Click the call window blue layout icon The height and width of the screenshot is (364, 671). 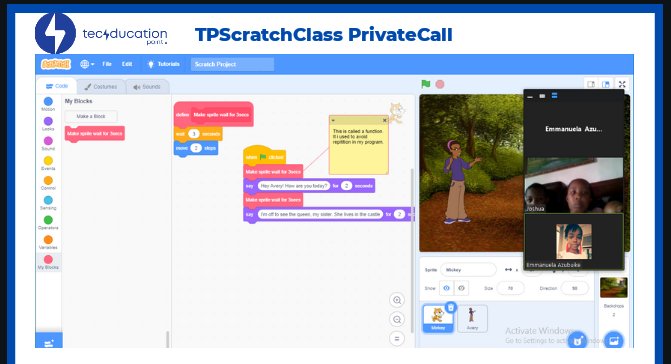tap(554, 95)
